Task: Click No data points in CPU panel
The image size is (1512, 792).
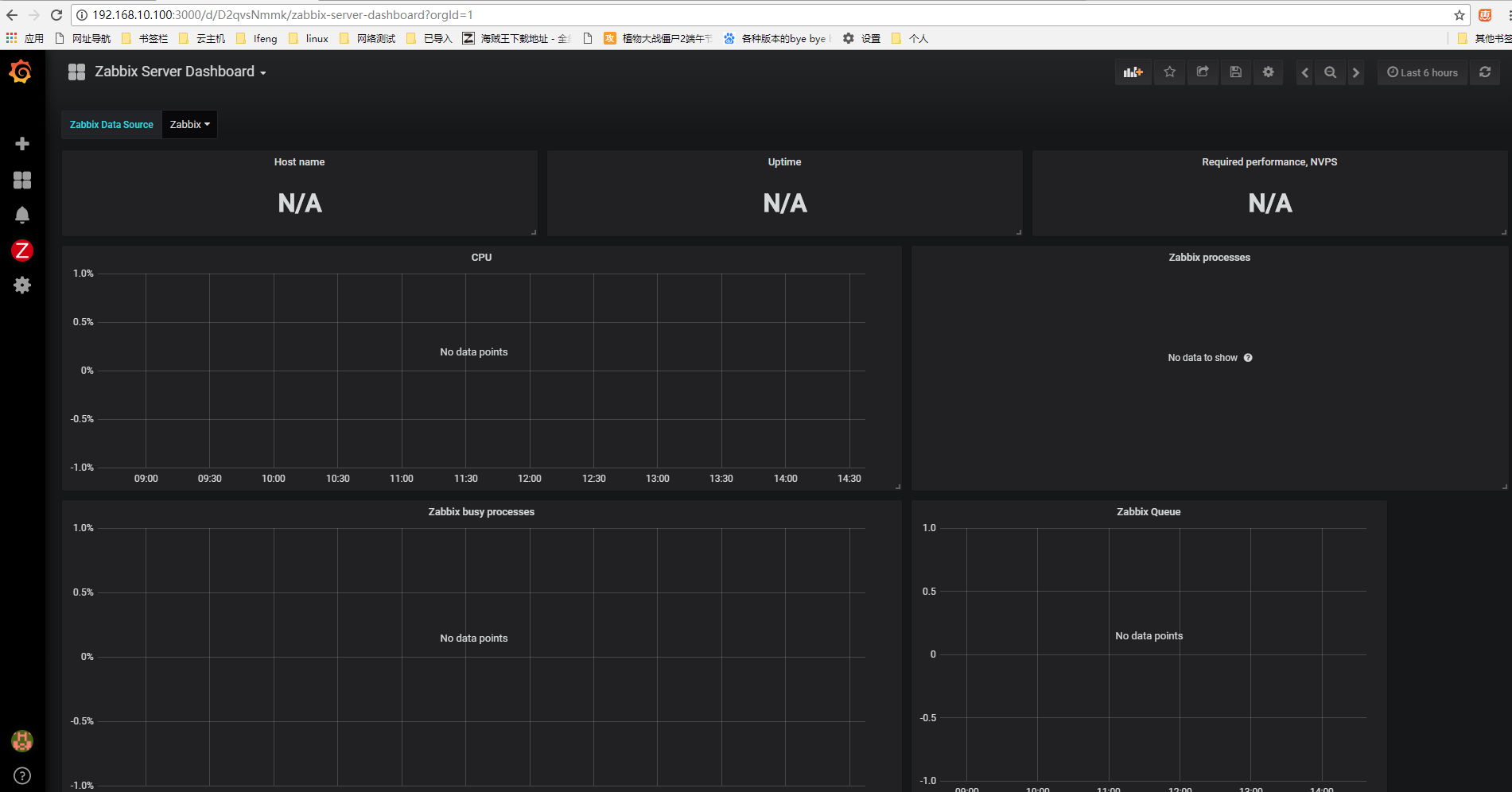Action: [x=474, y=352]
